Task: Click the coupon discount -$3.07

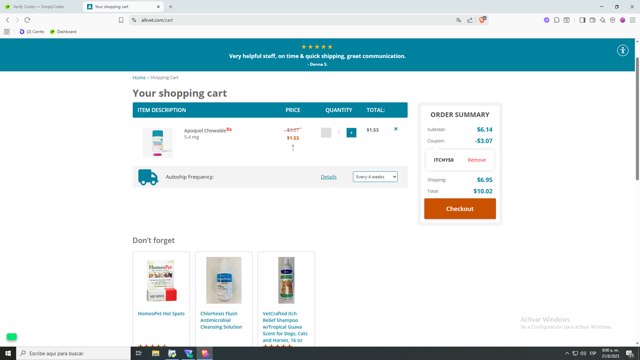Action: (484, 141)
